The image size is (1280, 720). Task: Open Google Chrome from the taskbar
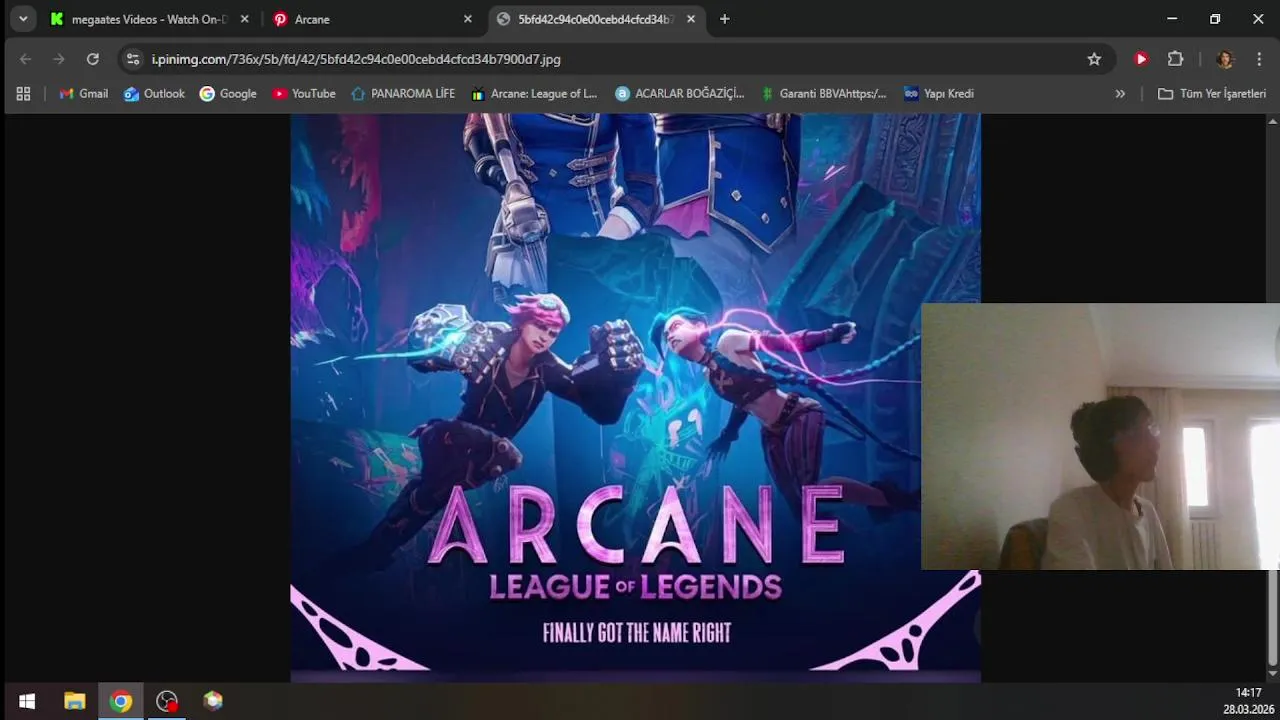(x=121, y=701)
